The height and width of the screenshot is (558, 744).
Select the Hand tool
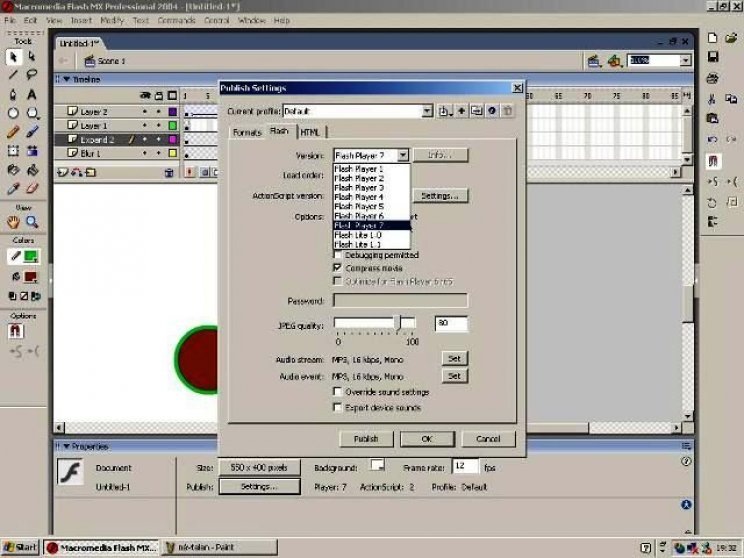[13, 222]
